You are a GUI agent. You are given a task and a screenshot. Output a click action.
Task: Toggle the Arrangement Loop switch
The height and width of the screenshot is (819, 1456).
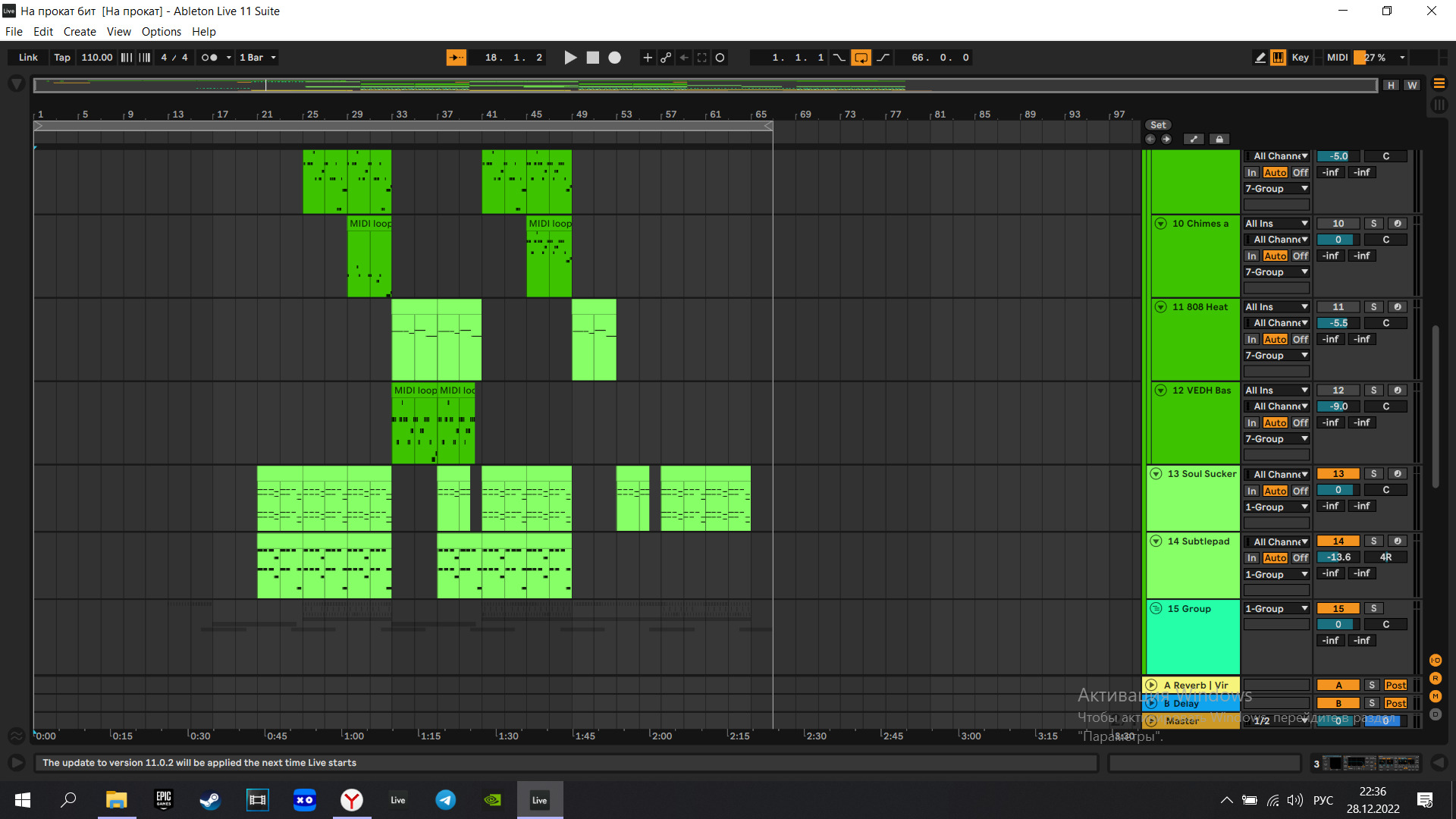tap(861, 58)
